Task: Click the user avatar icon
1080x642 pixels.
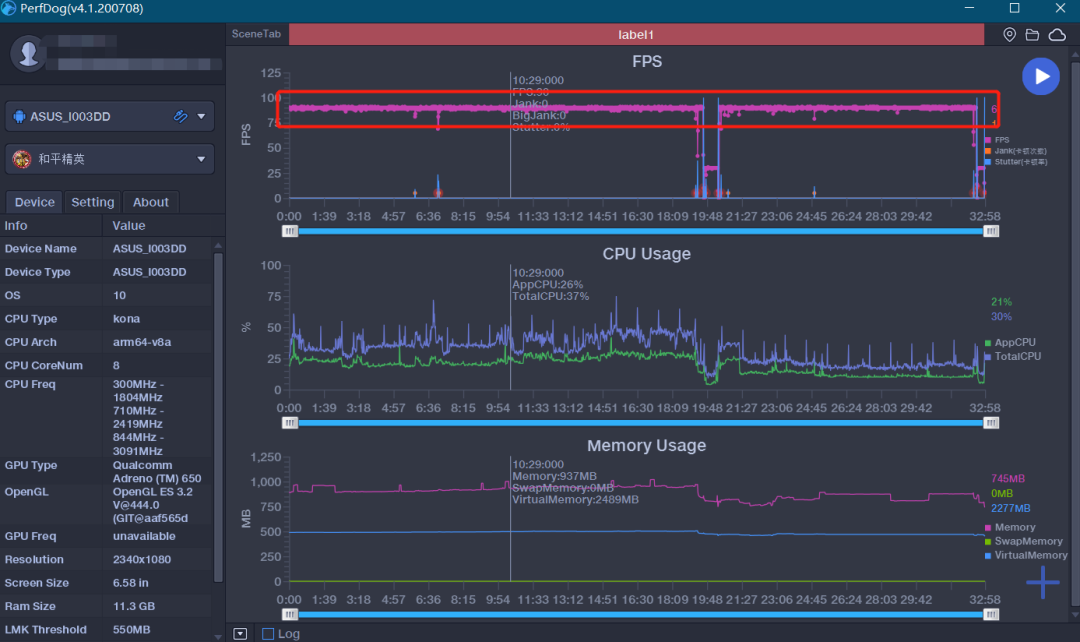Action: [28, 52]
